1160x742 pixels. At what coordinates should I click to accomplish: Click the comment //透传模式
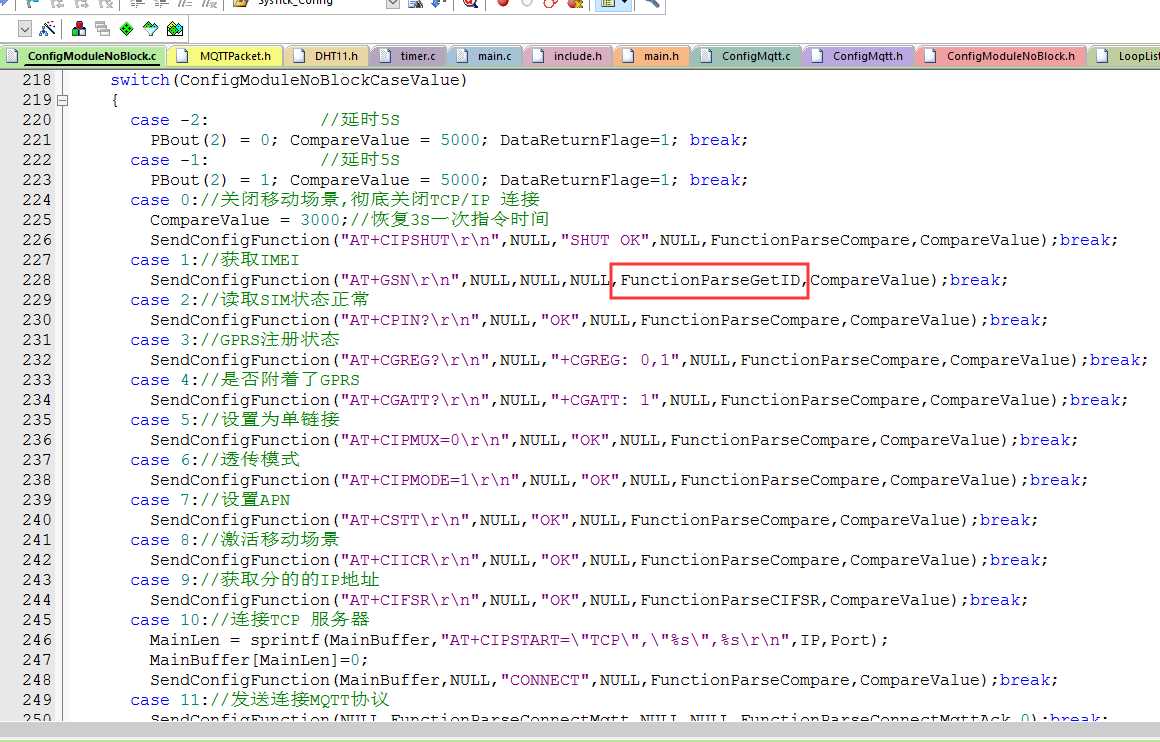click(250, 459)
